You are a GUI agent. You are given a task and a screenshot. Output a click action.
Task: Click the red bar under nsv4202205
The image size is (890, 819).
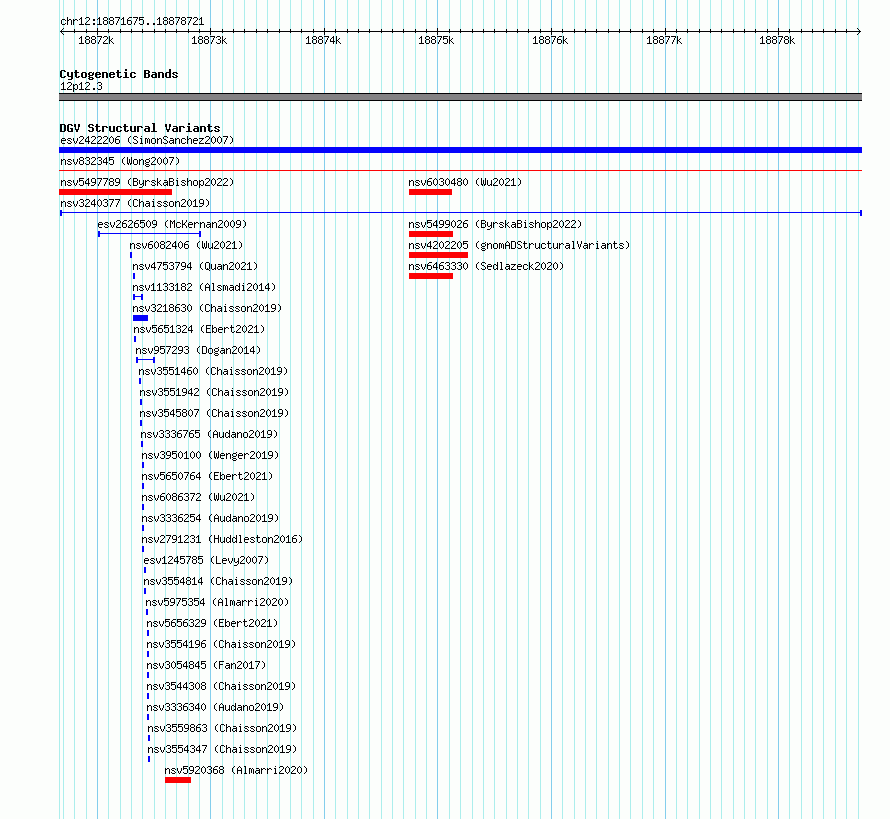(x=438, y=255)
